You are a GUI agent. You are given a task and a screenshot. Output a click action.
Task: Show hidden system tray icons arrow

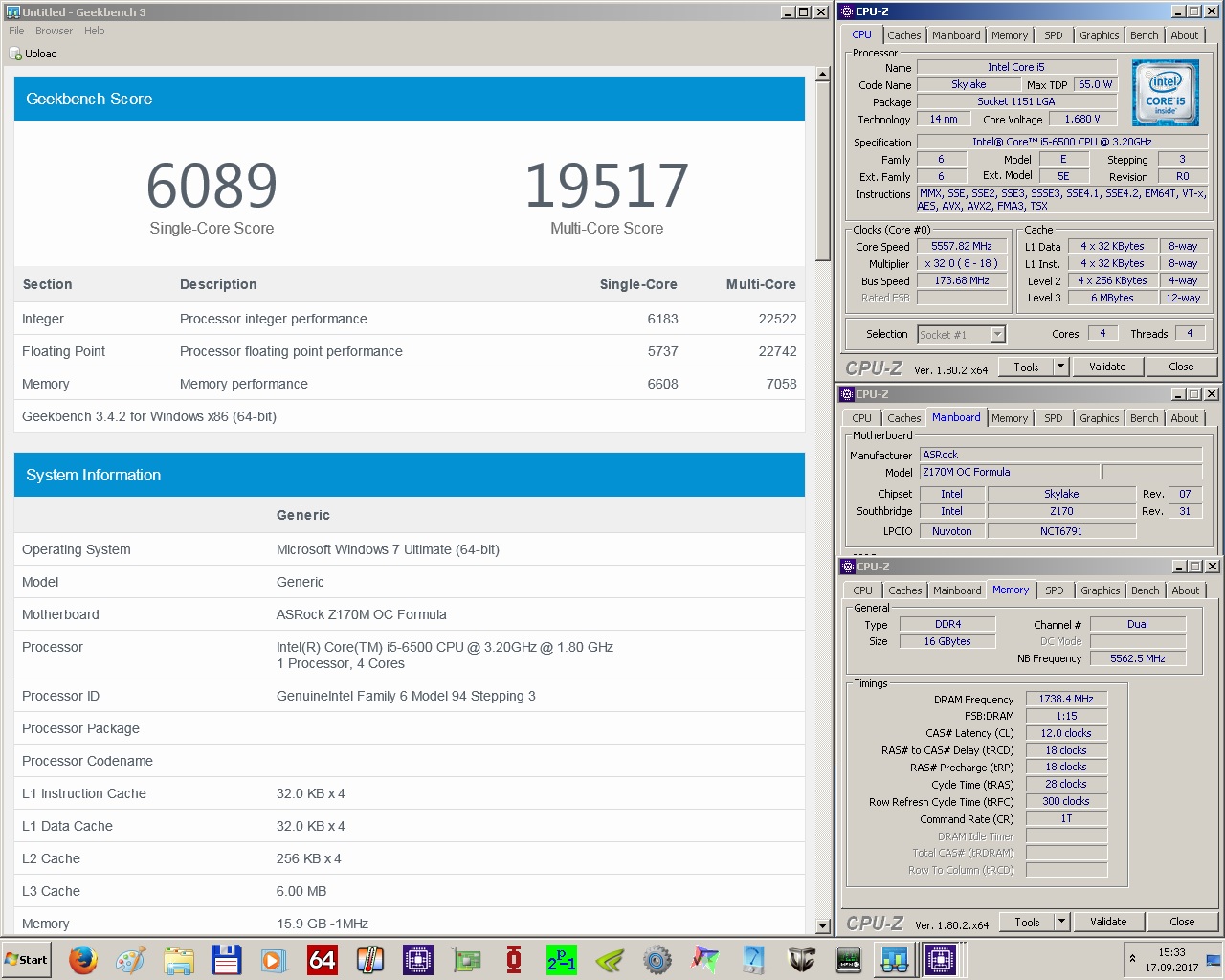tap(1133, 958)
